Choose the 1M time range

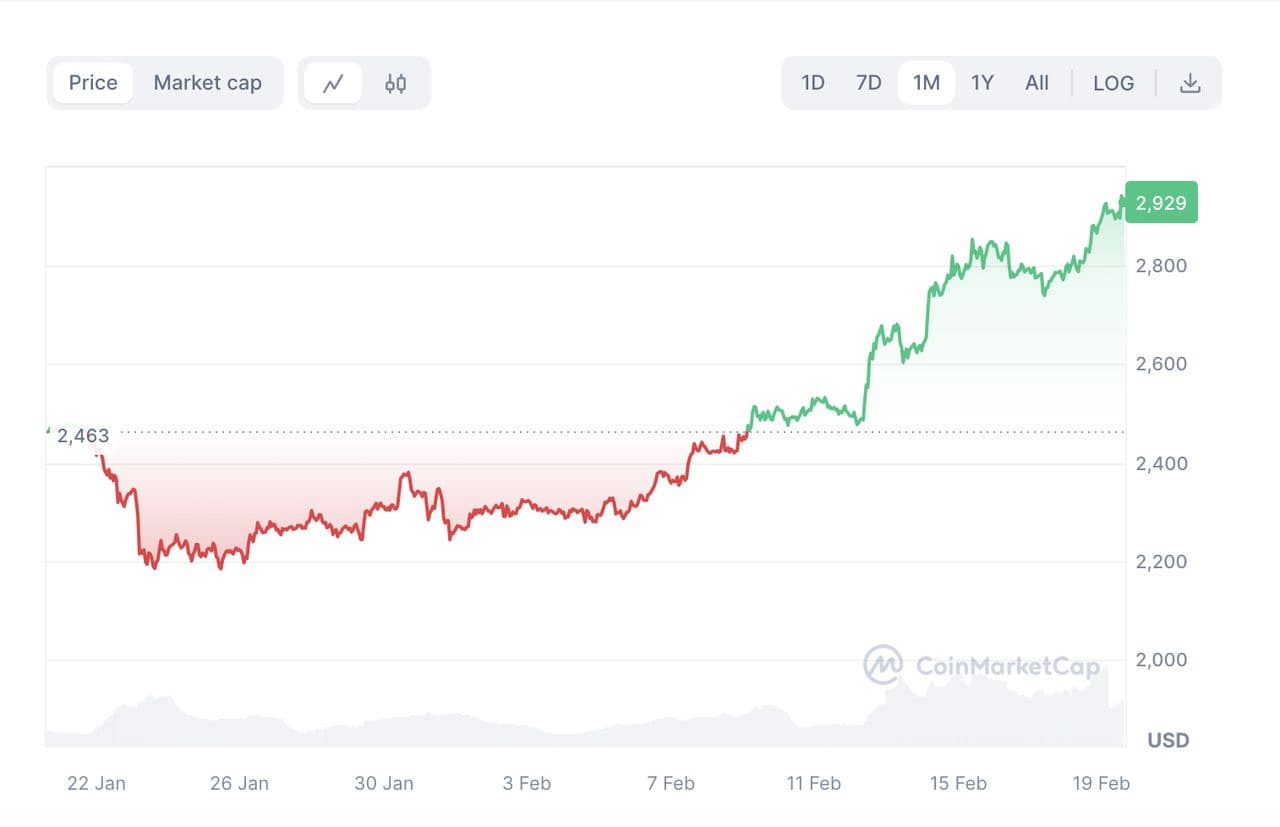(x=926, y=83)
